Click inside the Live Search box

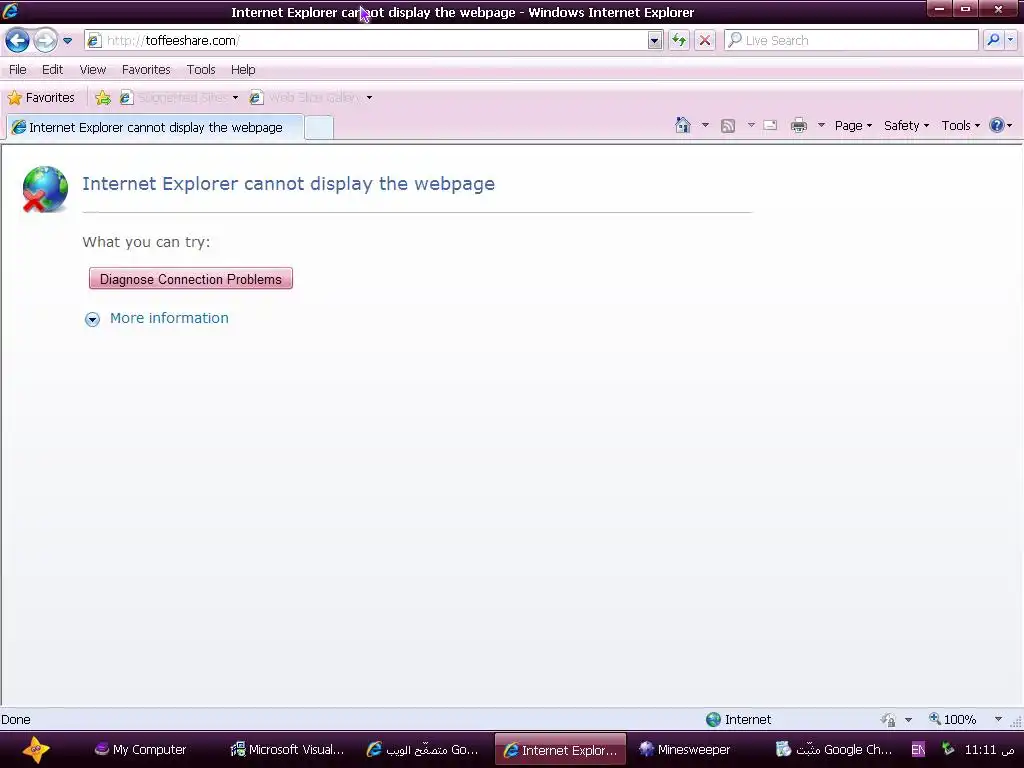851,40
